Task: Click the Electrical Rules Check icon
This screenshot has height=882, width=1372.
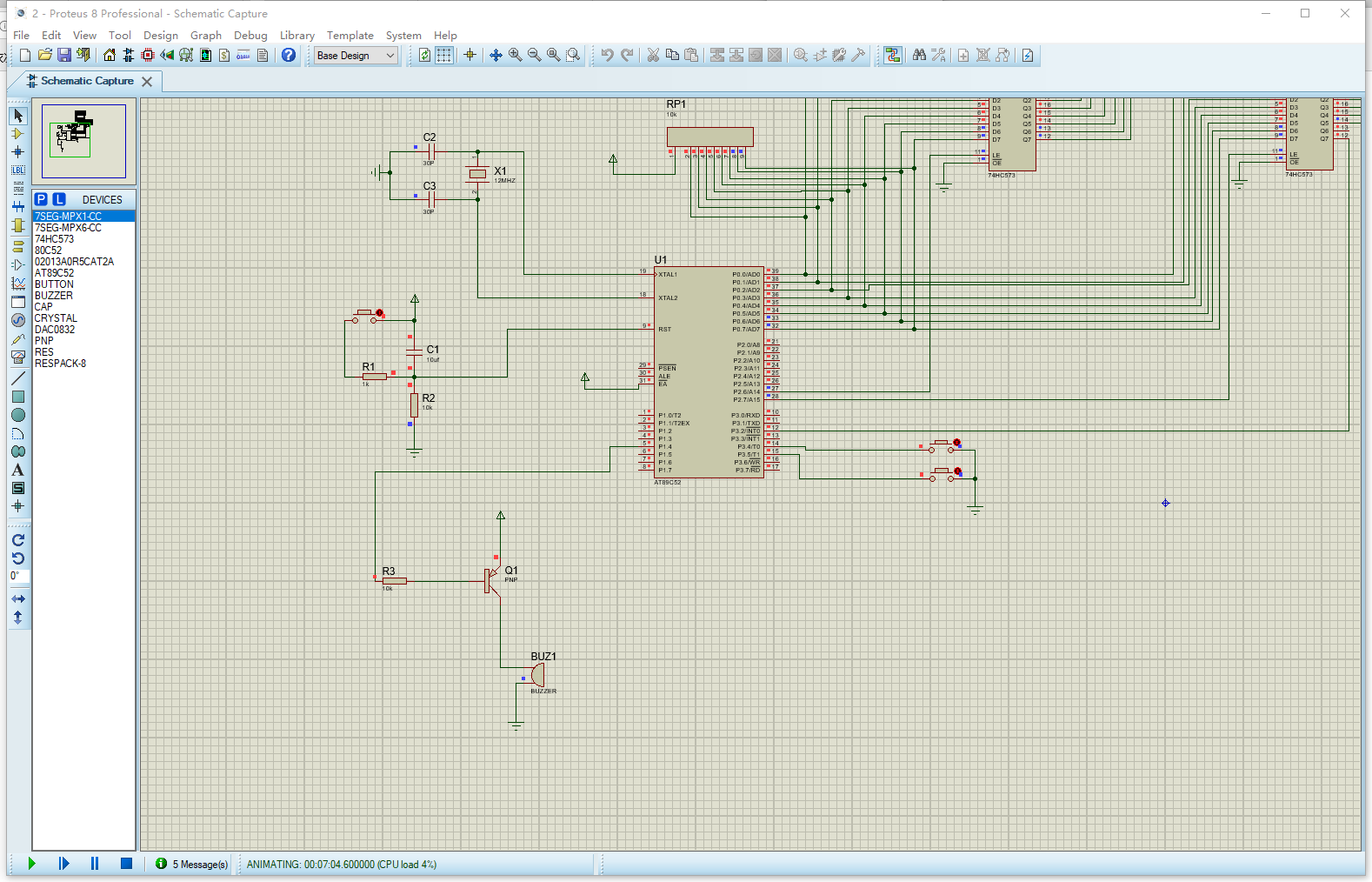Action: 1028,55
